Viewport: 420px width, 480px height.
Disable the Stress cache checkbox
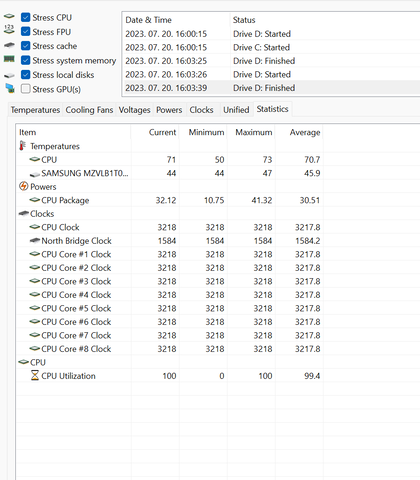tap(25, 46)
